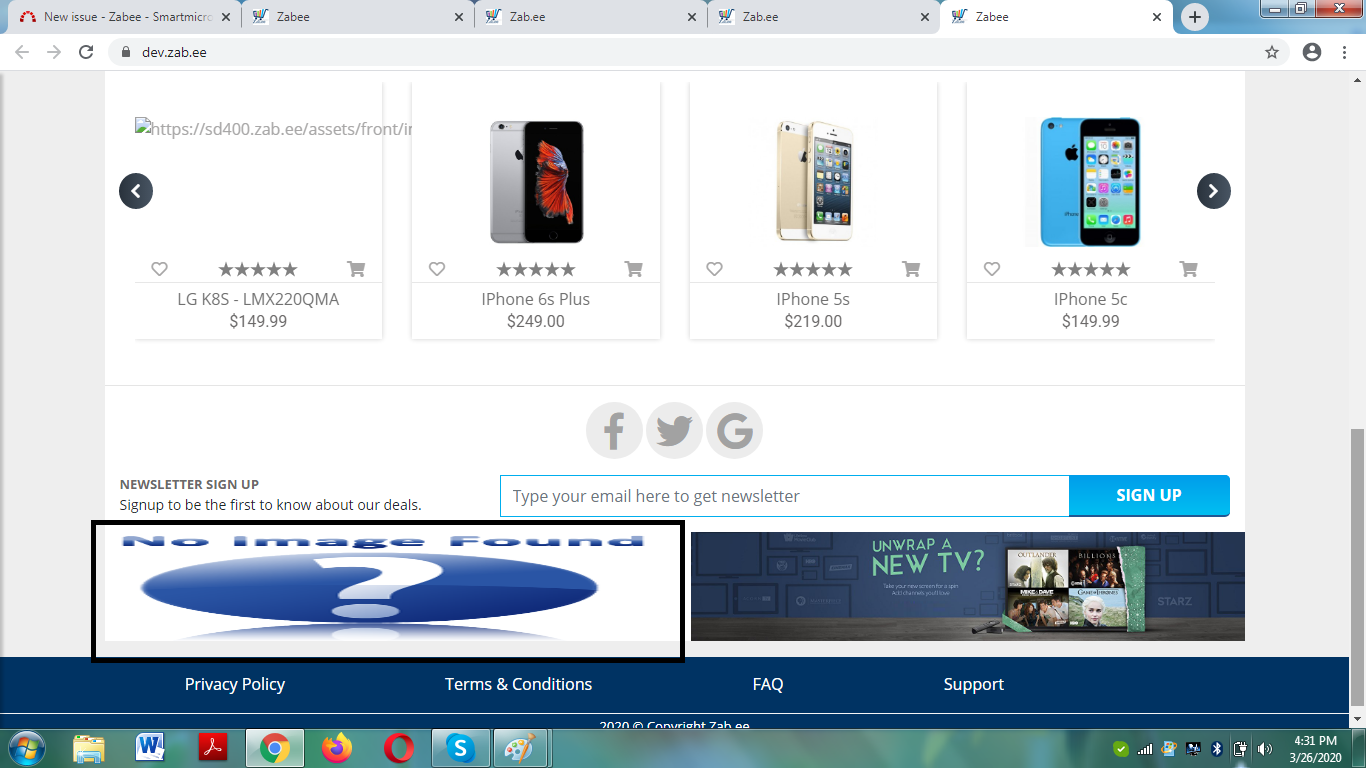
Task: Add LG K8S to wishlist heart
Action: tap(159, 269)
